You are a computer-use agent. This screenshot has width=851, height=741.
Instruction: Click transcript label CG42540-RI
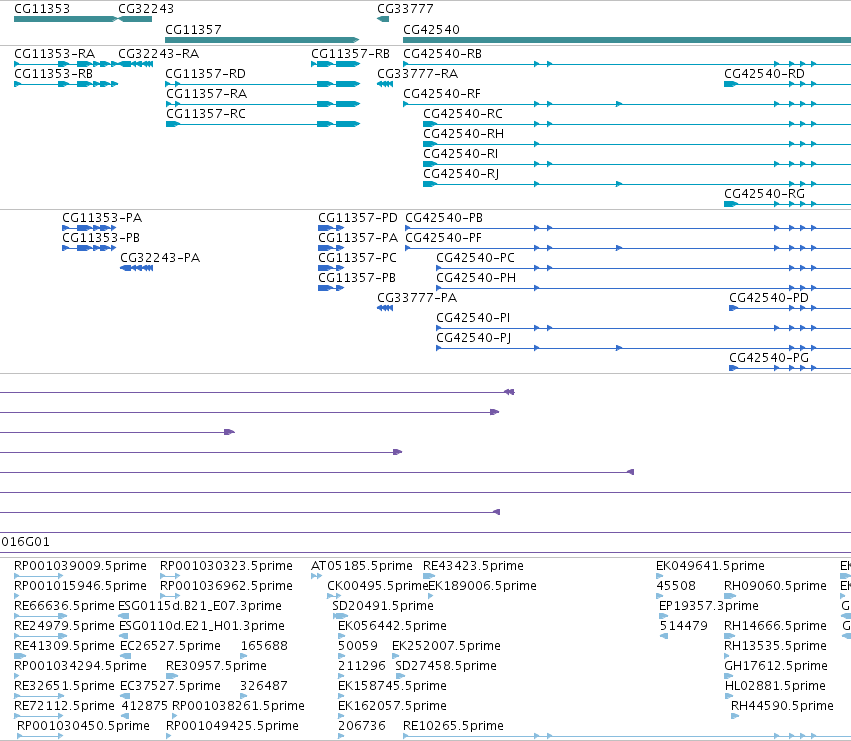tap(460, 154)
